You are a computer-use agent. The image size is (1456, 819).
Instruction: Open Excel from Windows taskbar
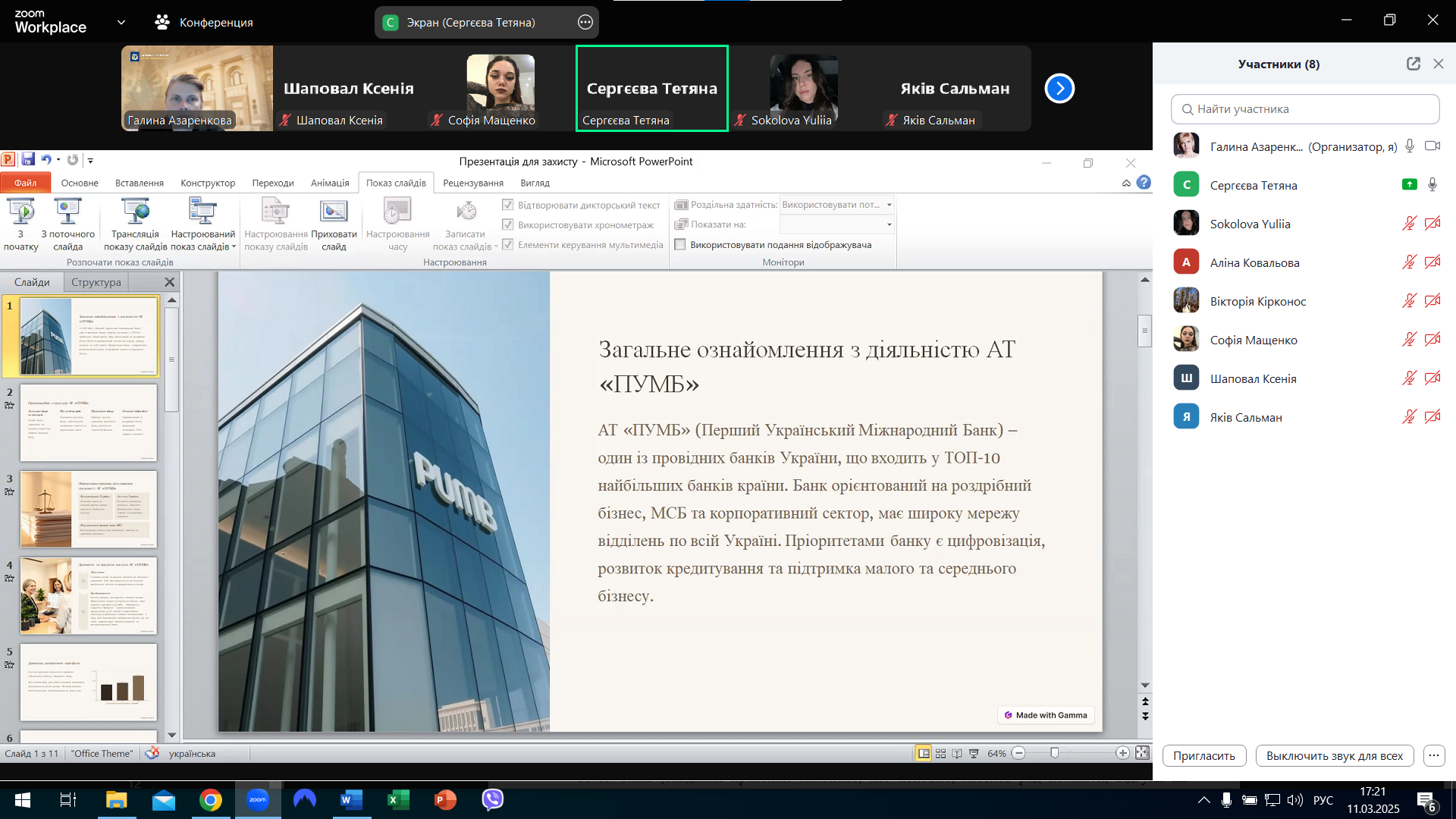398,799
